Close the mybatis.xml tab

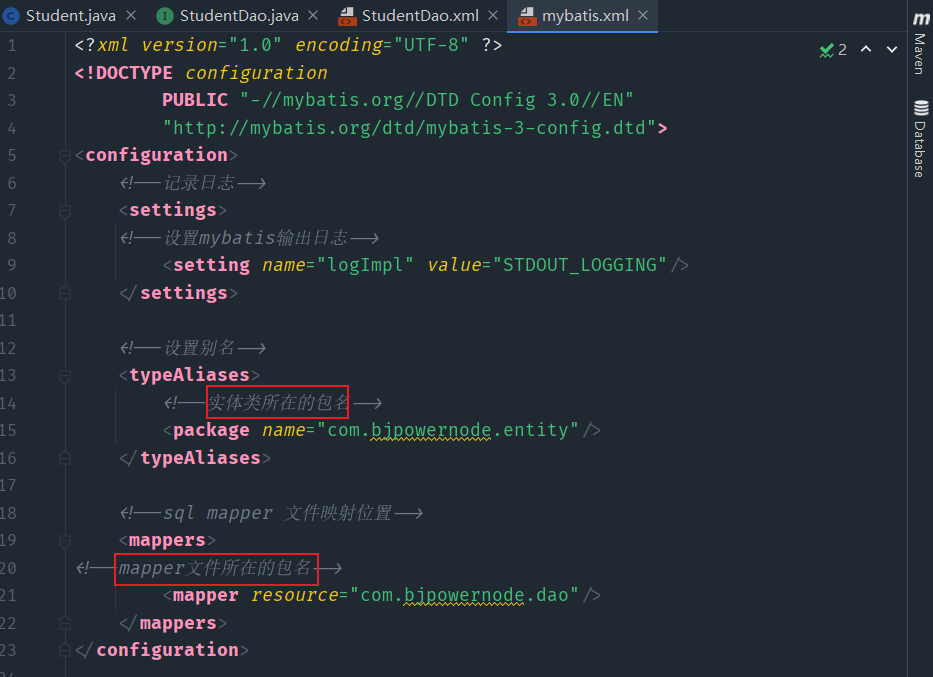point(643,15)
